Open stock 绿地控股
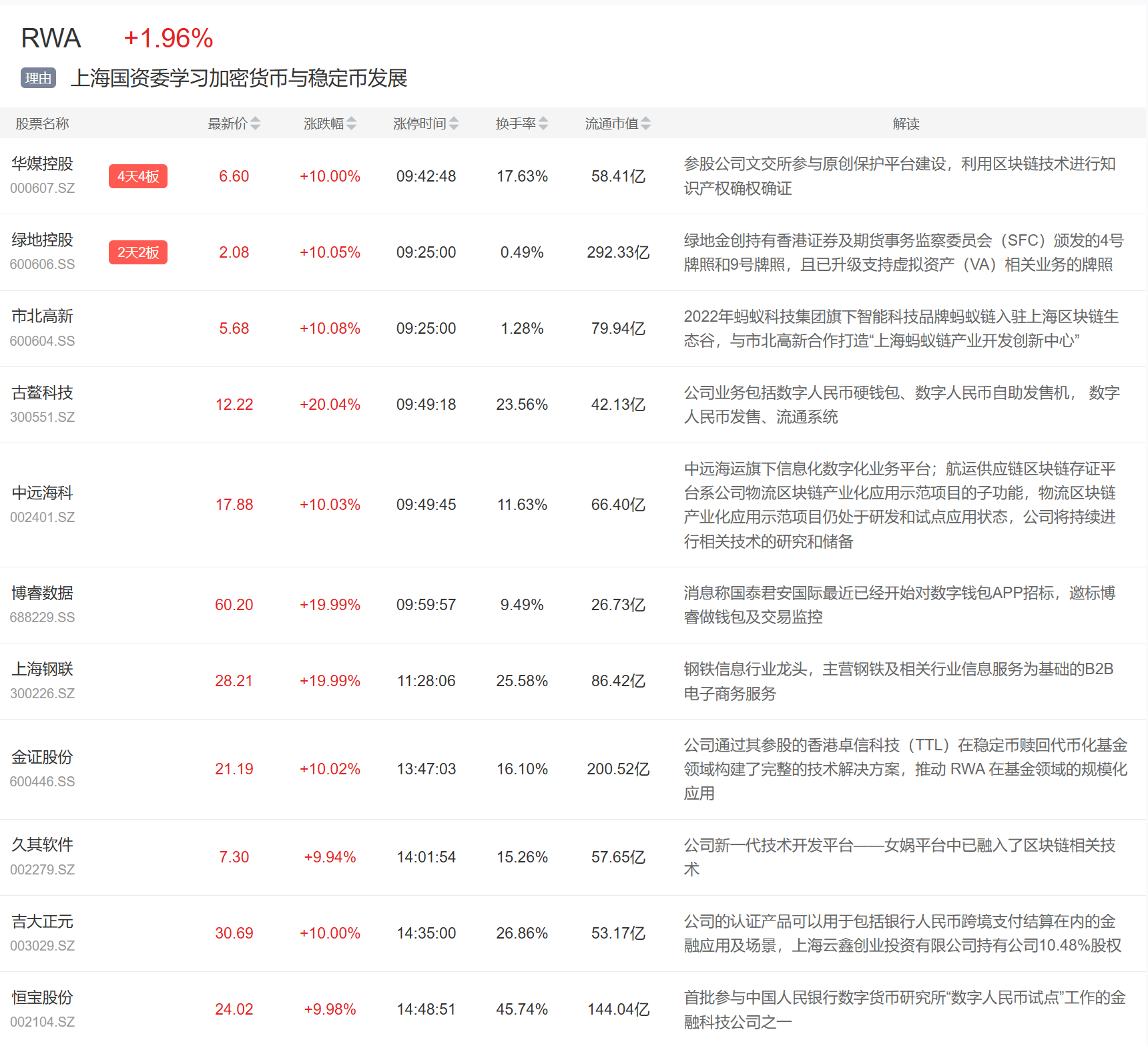Viewport: 1148px width, 1046px height. (x=42, y=240)
